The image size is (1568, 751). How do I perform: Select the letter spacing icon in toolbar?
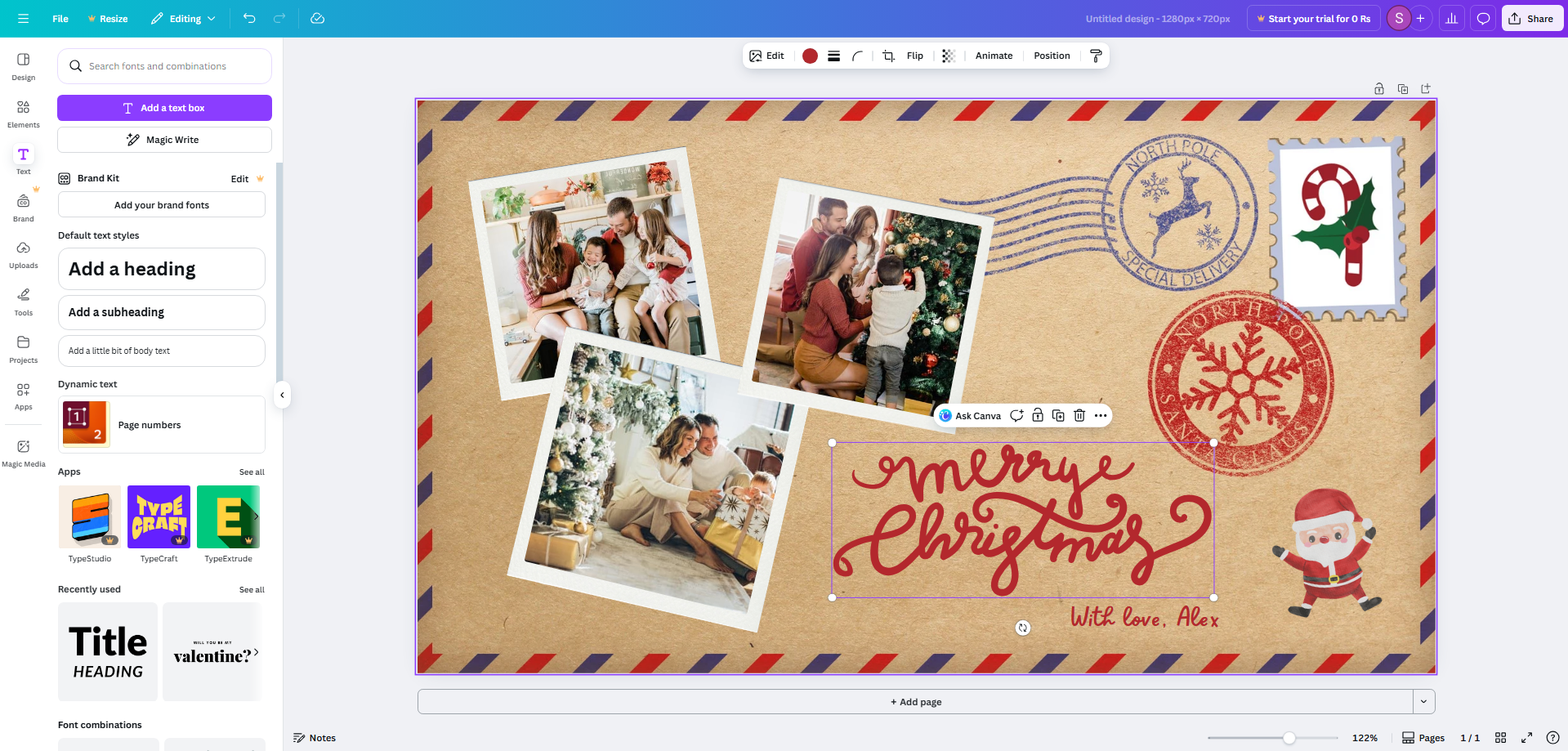click(833, 56)
